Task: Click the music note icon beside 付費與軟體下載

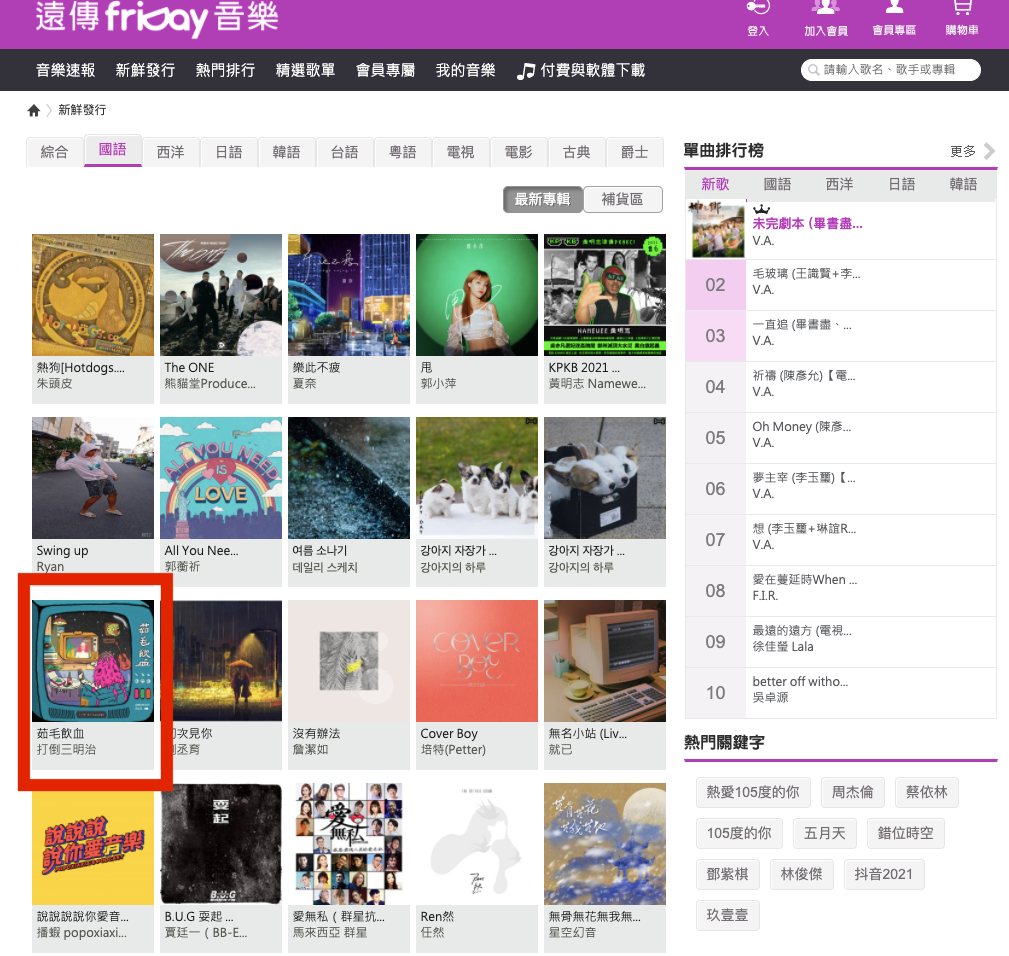Action: 526,71
